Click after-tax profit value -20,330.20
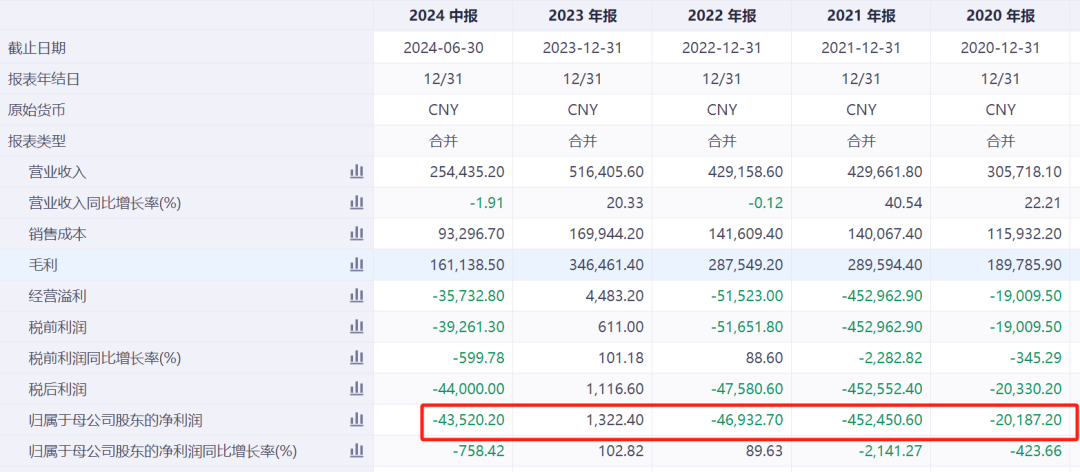The width and height of the screenshot is (1080, 472). 1024,389
